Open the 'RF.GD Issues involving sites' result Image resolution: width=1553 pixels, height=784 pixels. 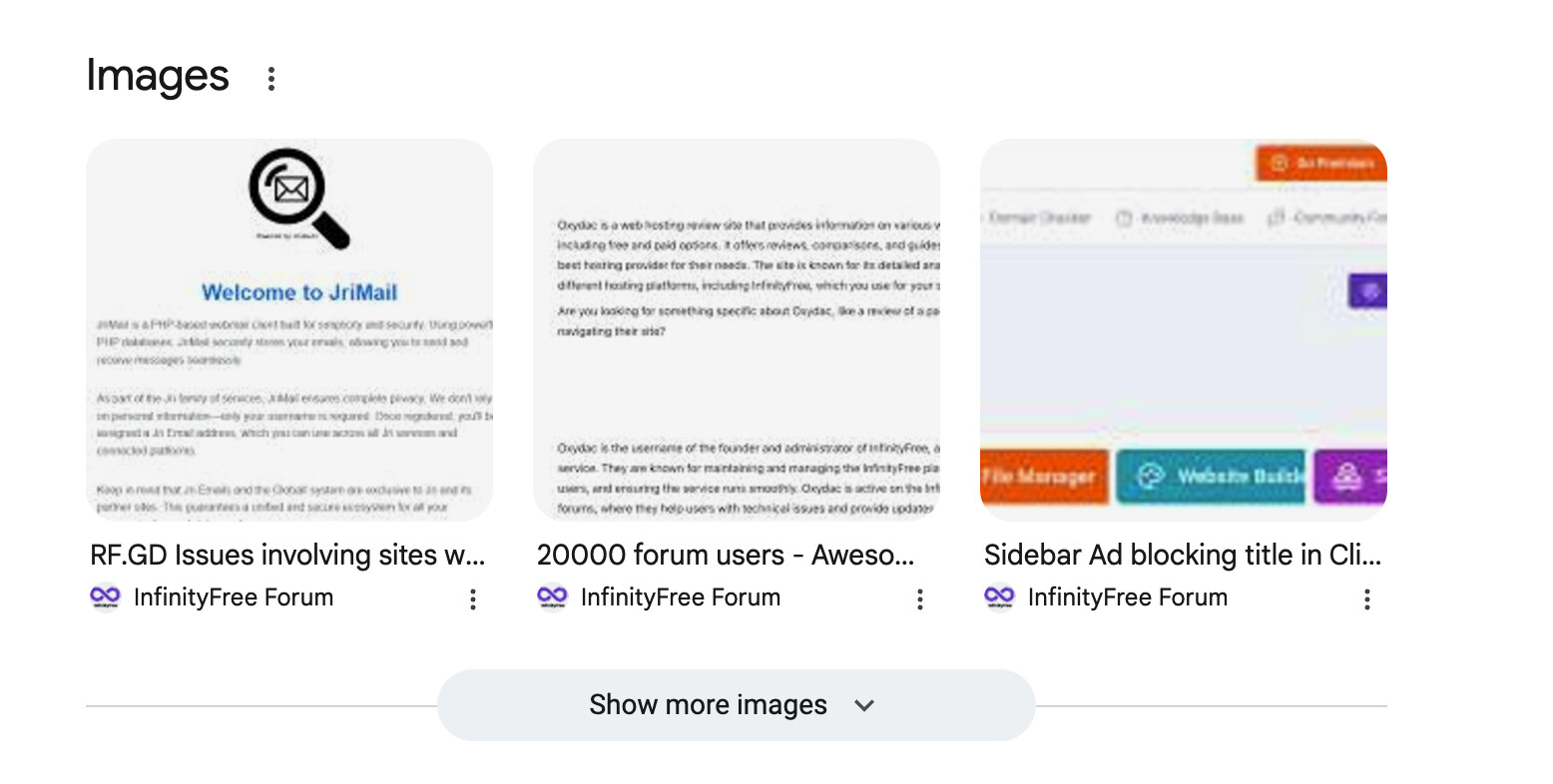[x=287, y=555]
